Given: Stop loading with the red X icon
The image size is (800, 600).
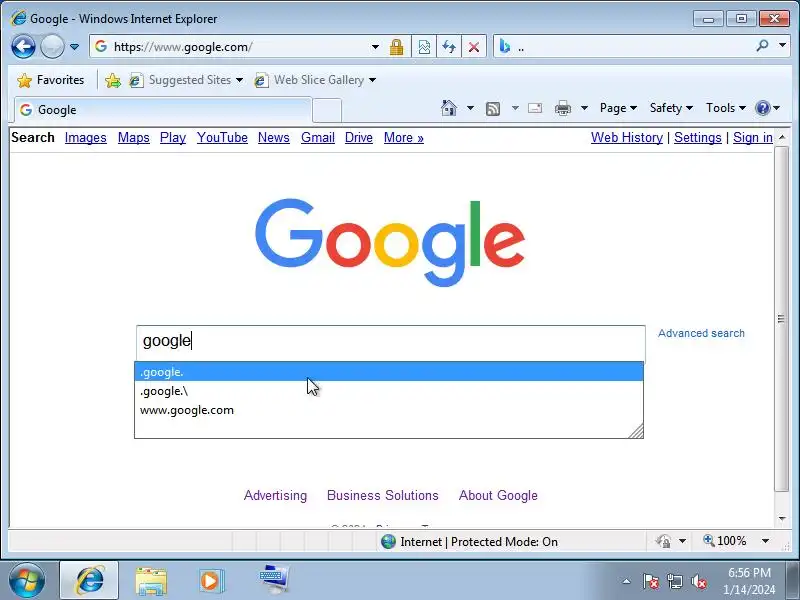Looking at the screenshot, I should pos(474,47).
